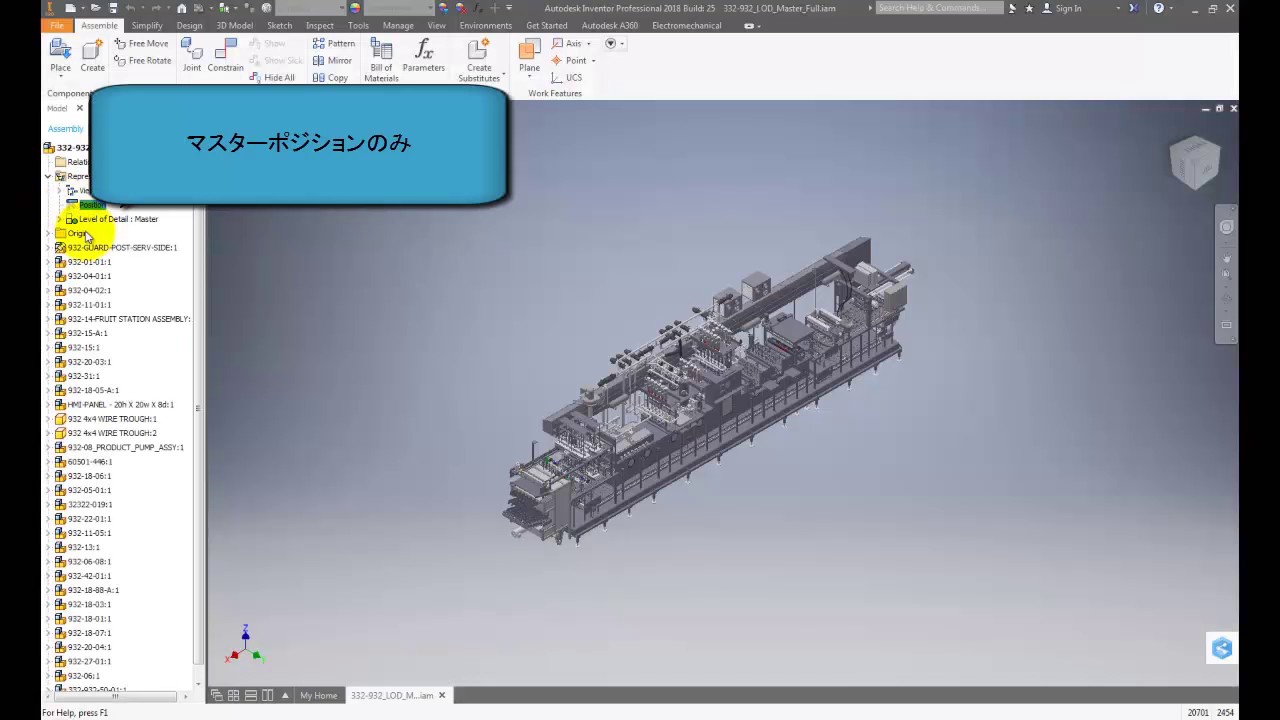Activate the Joint tool
This screenshot has width=1280, height=720.
192,55
